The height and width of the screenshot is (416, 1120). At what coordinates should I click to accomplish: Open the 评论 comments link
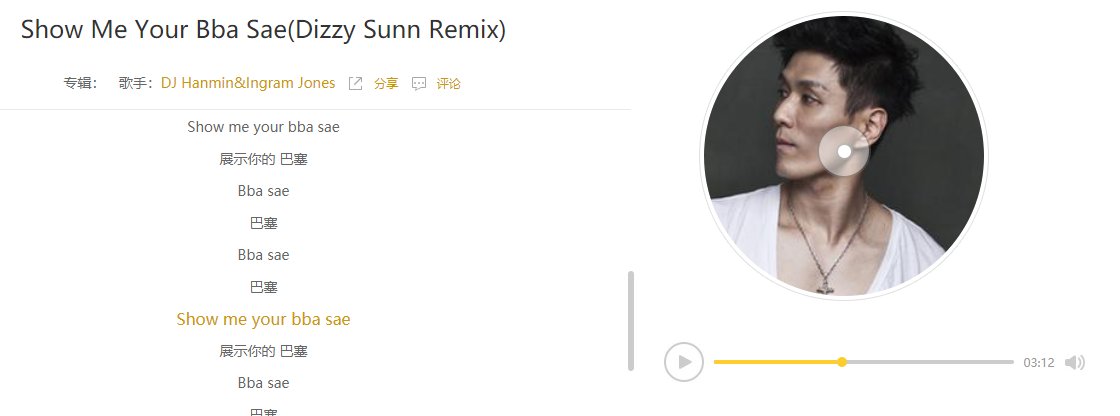tap(449, 84)
